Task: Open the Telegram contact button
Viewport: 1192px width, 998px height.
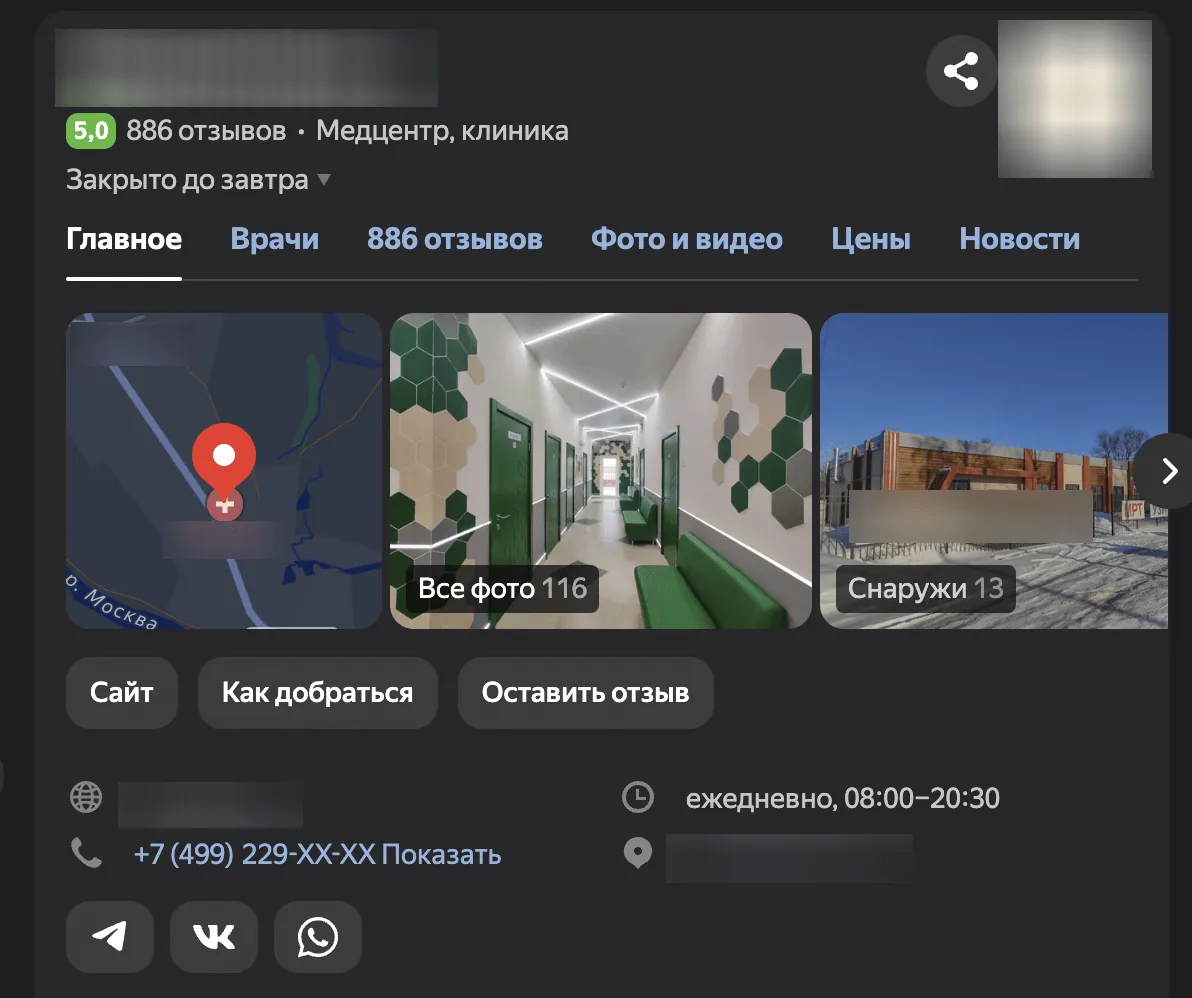Action: pos(110,936)
